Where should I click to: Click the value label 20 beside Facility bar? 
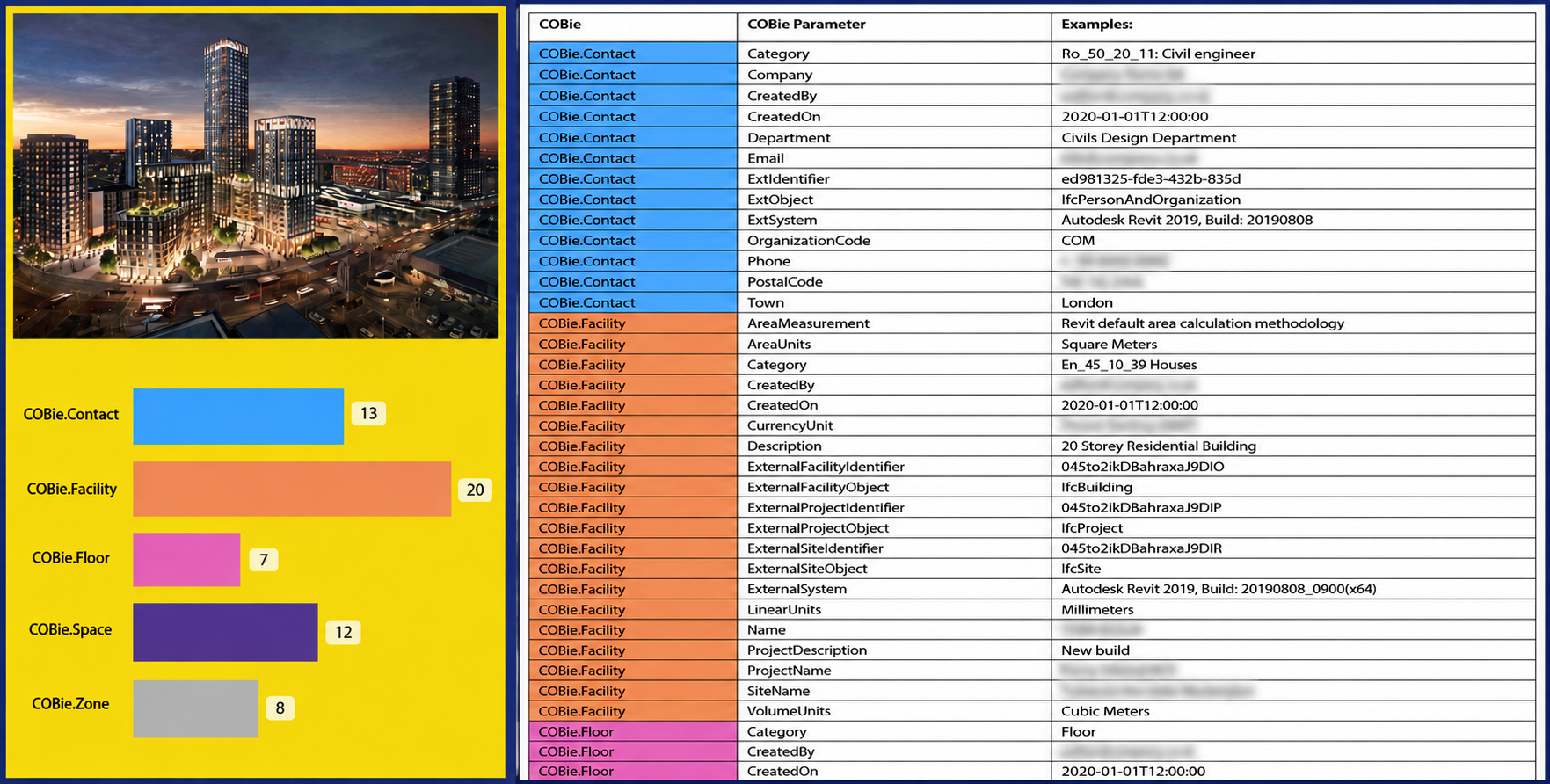[475, 490]
